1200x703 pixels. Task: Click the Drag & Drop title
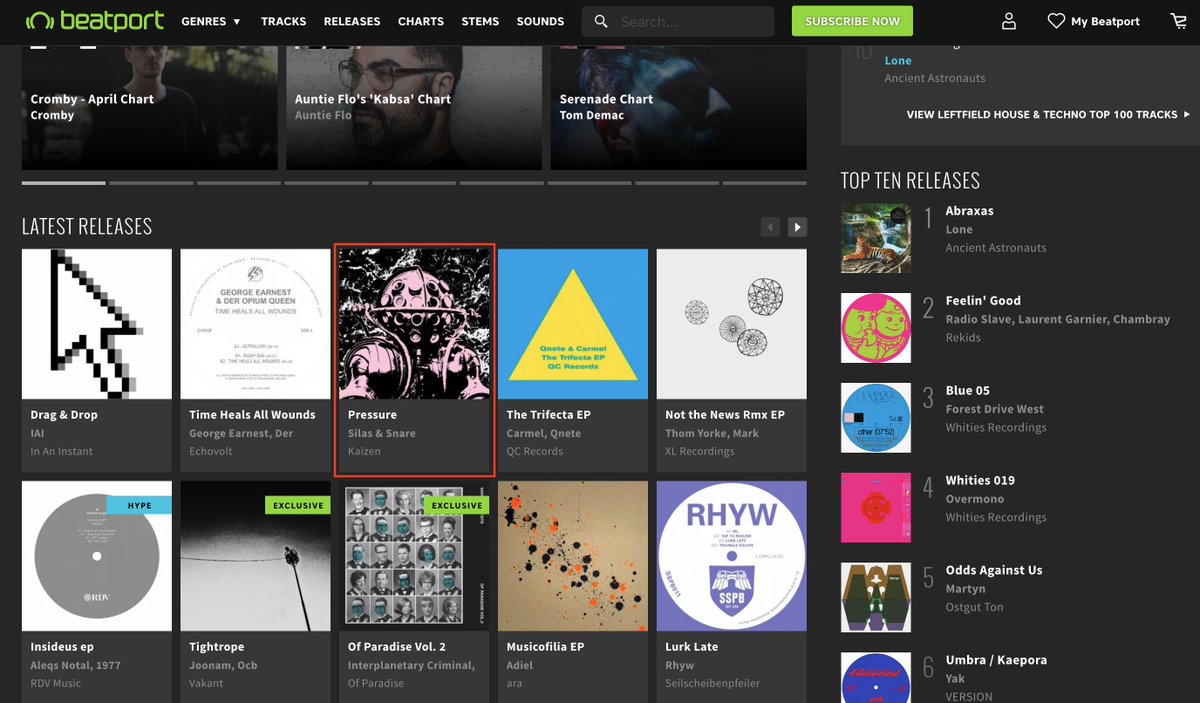pos(64,414)
